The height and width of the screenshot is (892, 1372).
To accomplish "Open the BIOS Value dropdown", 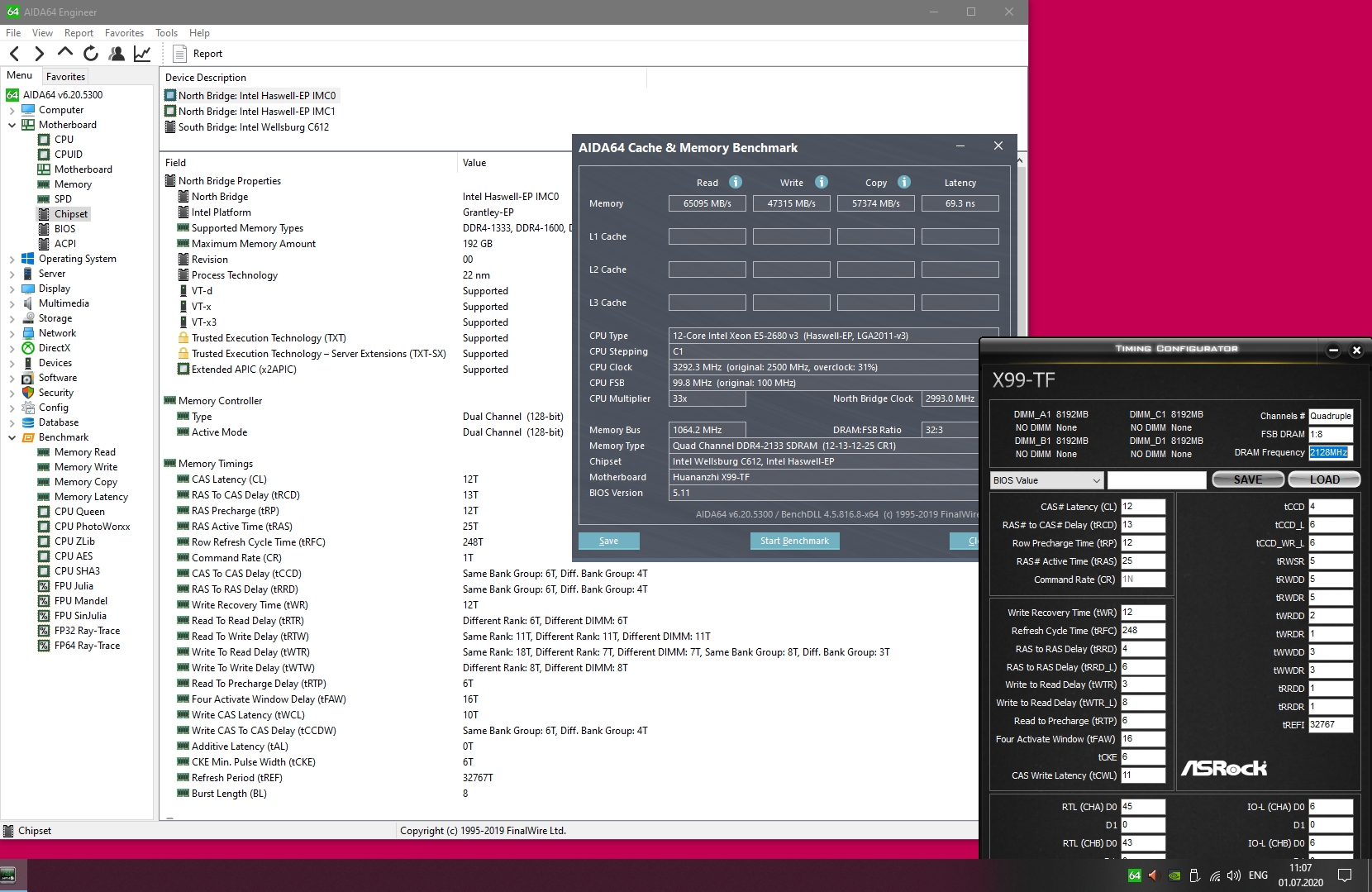I will pyautogui.click(x=1047, y=480).
